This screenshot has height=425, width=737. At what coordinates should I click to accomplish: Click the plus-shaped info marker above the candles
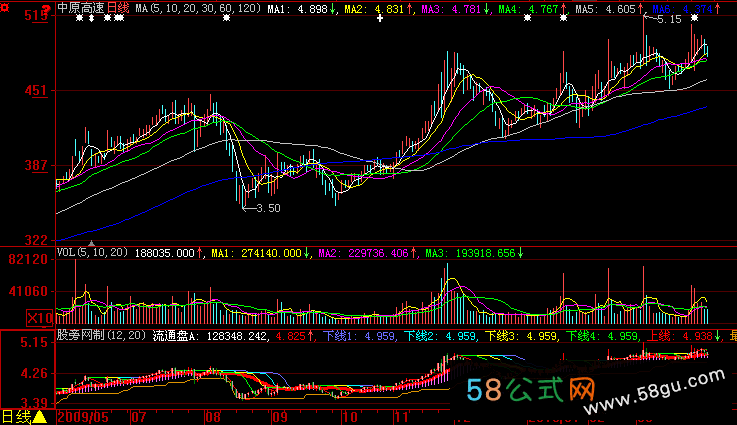[x=380, y=18]
